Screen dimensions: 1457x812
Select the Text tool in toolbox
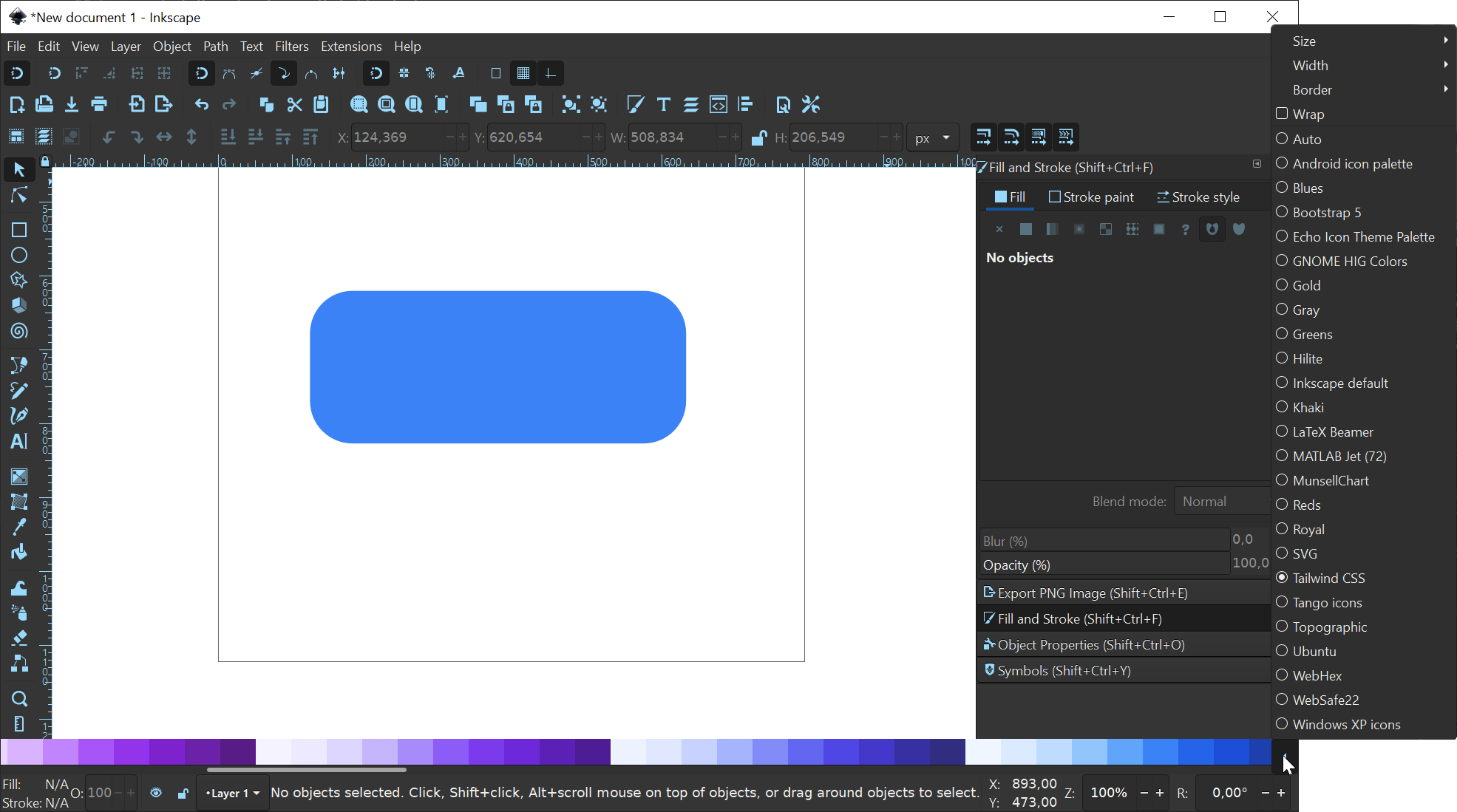click(x=19, y=441)
